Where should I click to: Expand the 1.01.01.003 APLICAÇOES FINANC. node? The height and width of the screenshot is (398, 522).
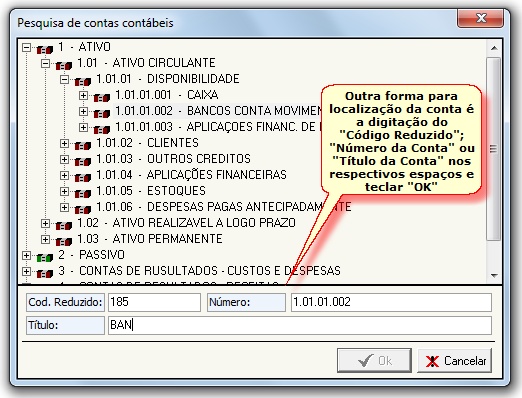point(83,127)
